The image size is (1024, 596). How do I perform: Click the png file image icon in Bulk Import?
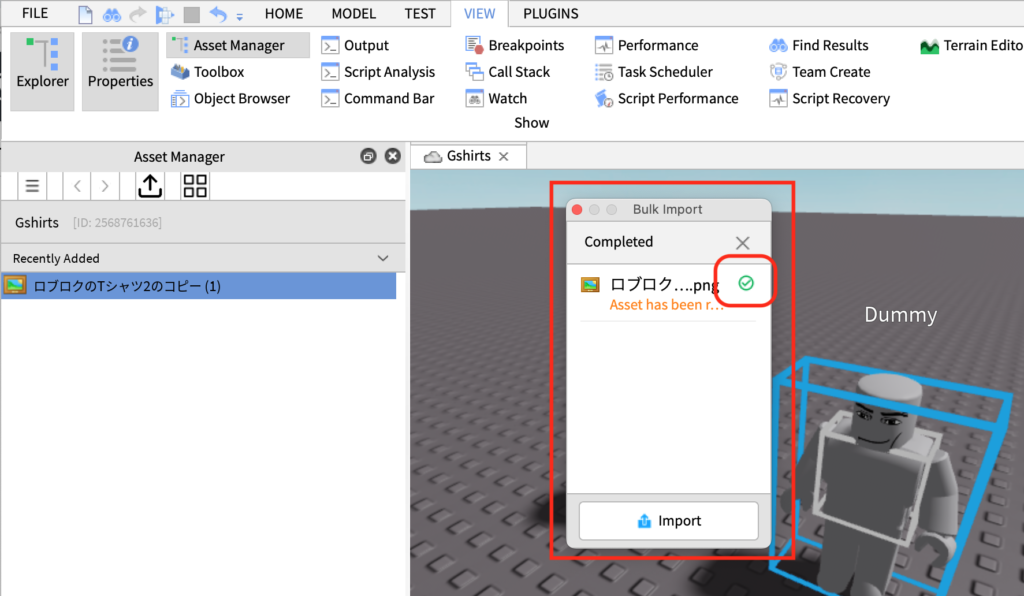(x=590, y=285)
